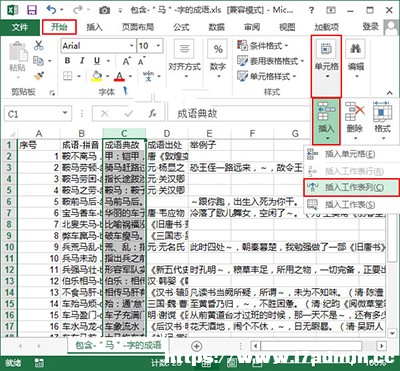Click the 单元格 cells group button
The image size is (400, 371).
pyautogui.click(x=326, y=66)
